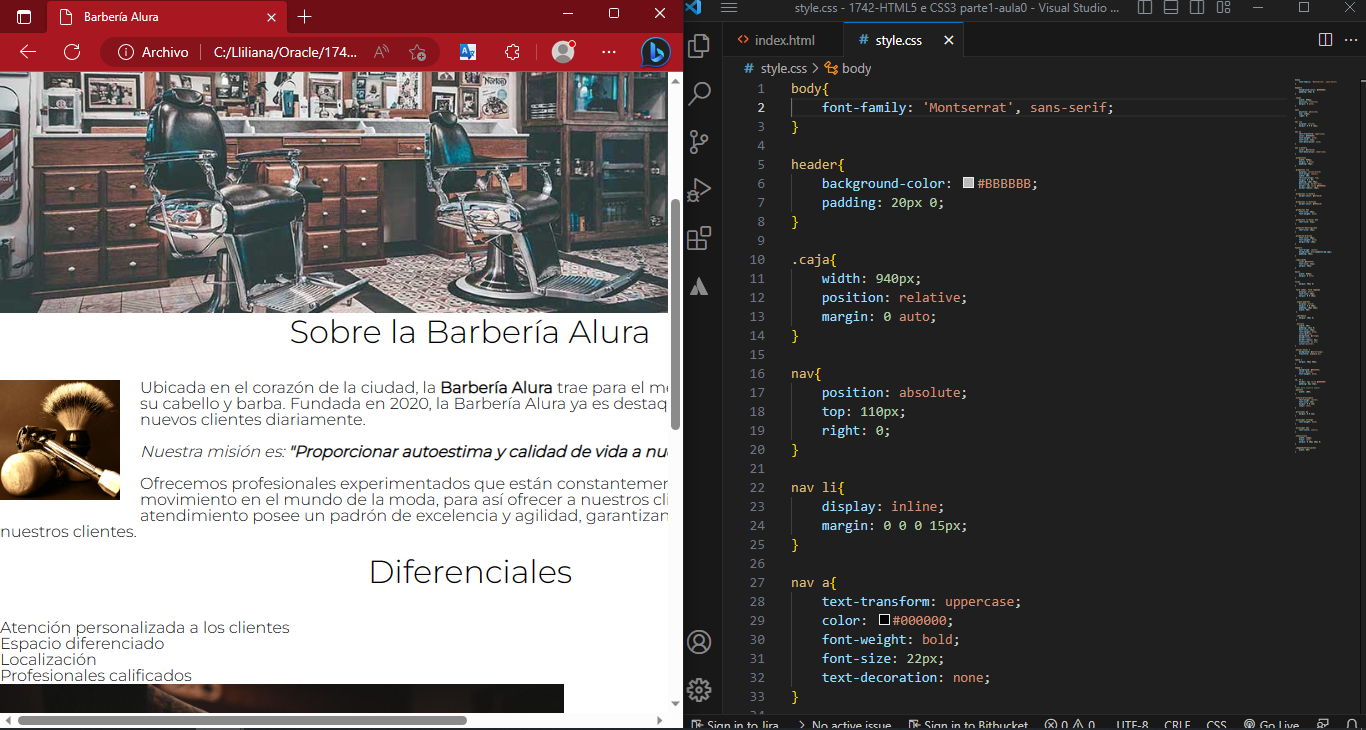Change the CSS language mode
The image size is (1366, 730).
tap(1216, 724)
